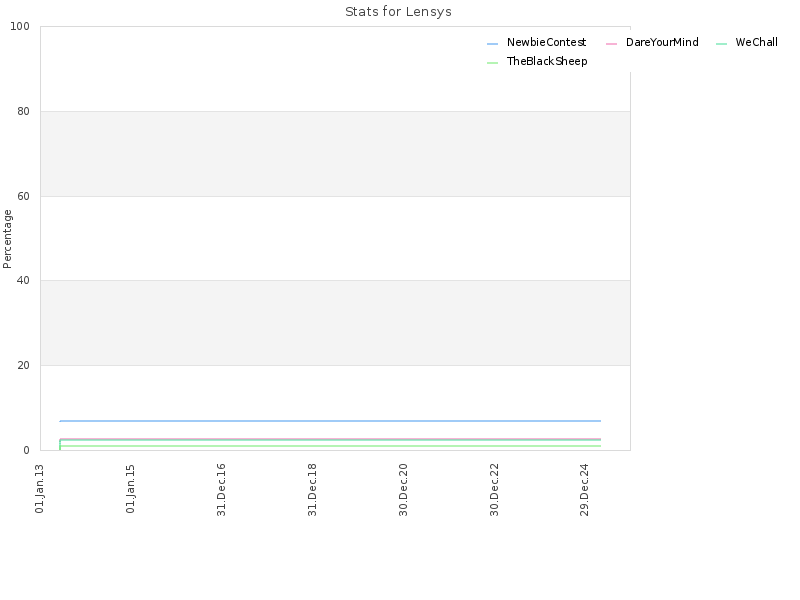Viewport: 800px width, 600px height.
Task: Click the chart title Stats for Lensys
Action: click(x=398, y=12)
